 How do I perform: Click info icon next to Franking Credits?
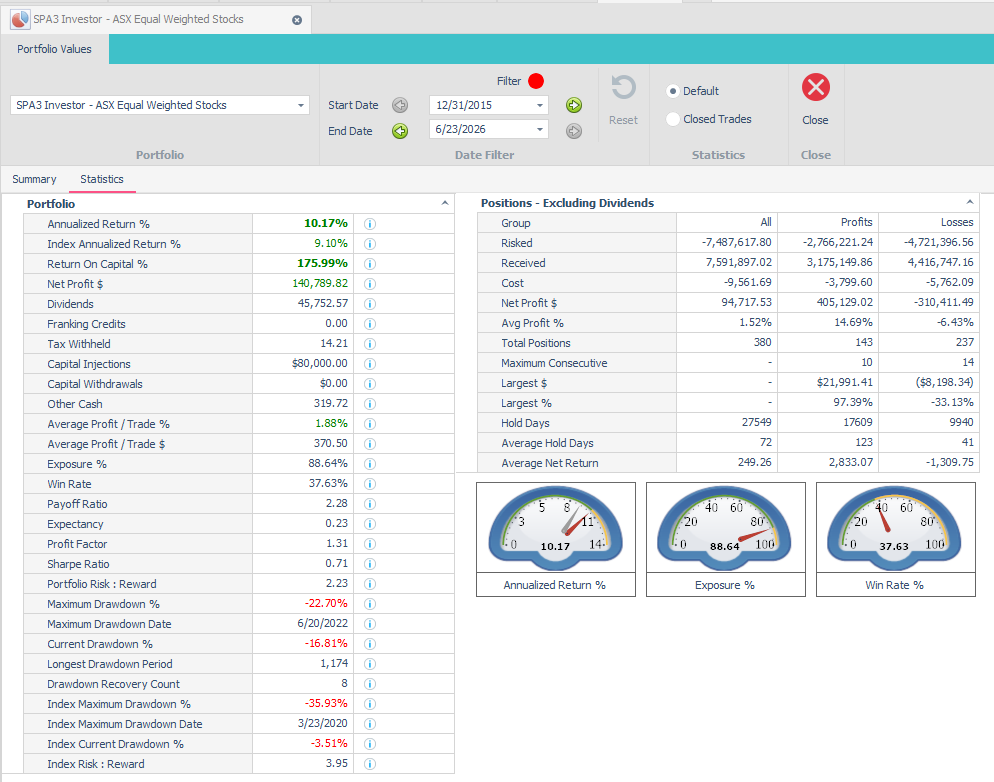tap(370, 324)
